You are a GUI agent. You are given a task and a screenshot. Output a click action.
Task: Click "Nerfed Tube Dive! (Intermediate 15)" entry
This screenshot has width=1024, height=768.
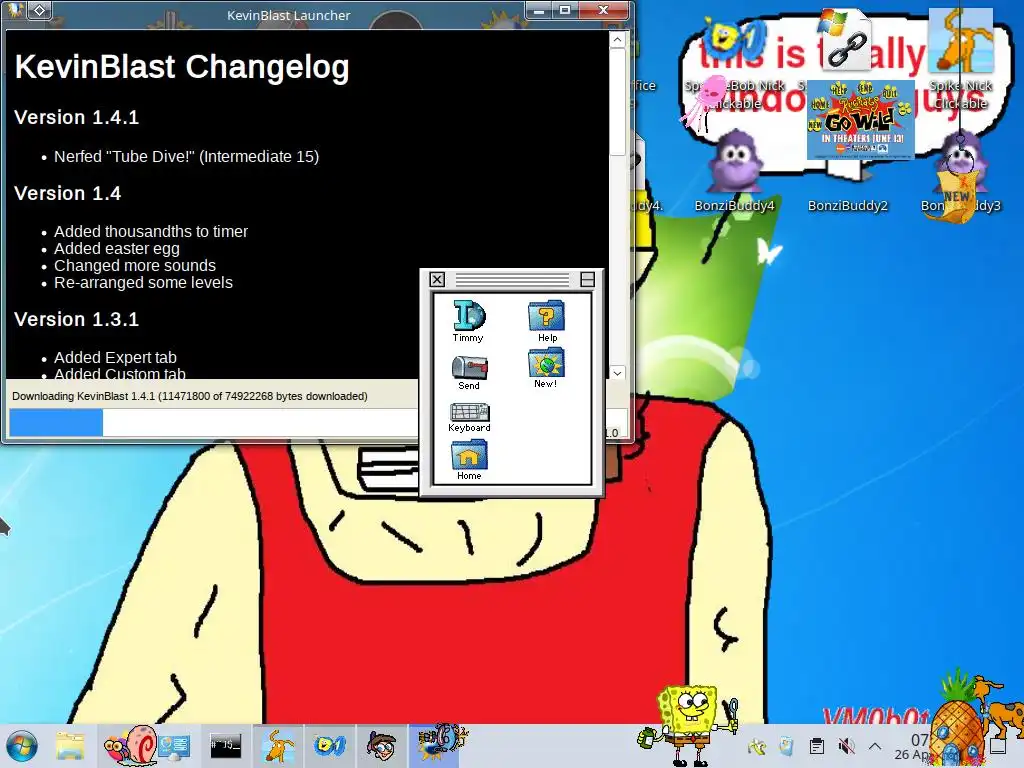click(186, 157)
